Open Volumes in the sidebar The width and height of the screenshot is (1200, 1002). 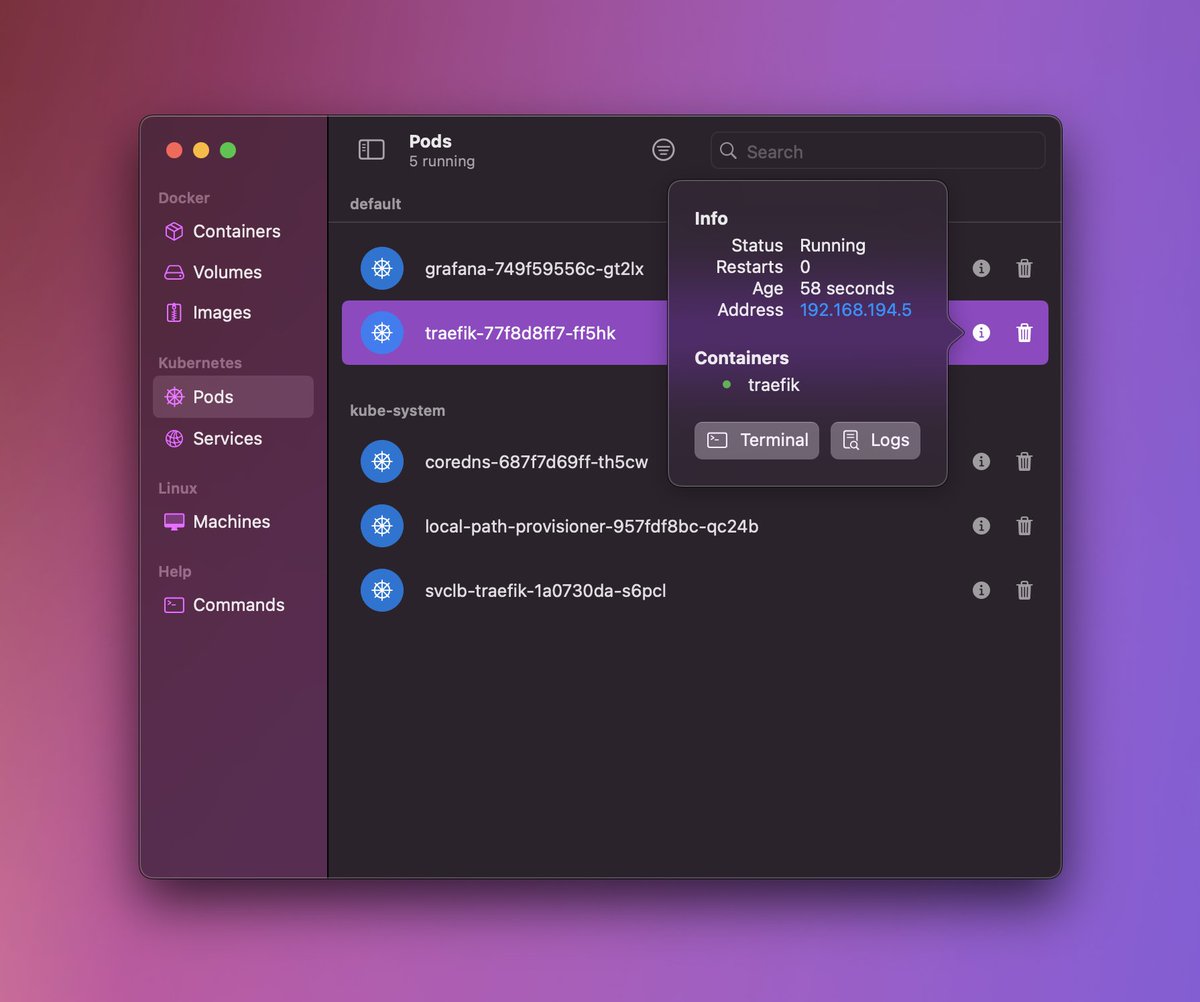point(233,272)
